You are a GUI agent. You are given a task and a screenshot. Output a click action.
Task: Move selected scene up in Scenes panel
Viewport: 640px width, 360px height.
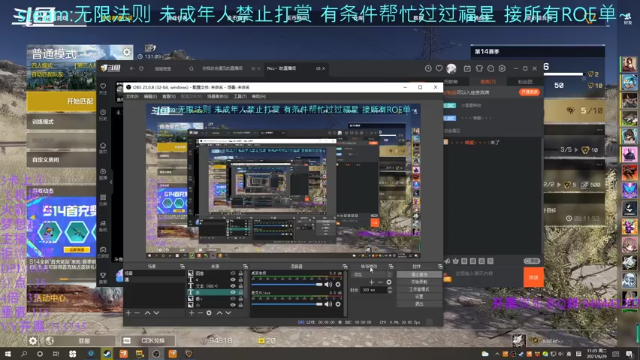pos(147,313)
